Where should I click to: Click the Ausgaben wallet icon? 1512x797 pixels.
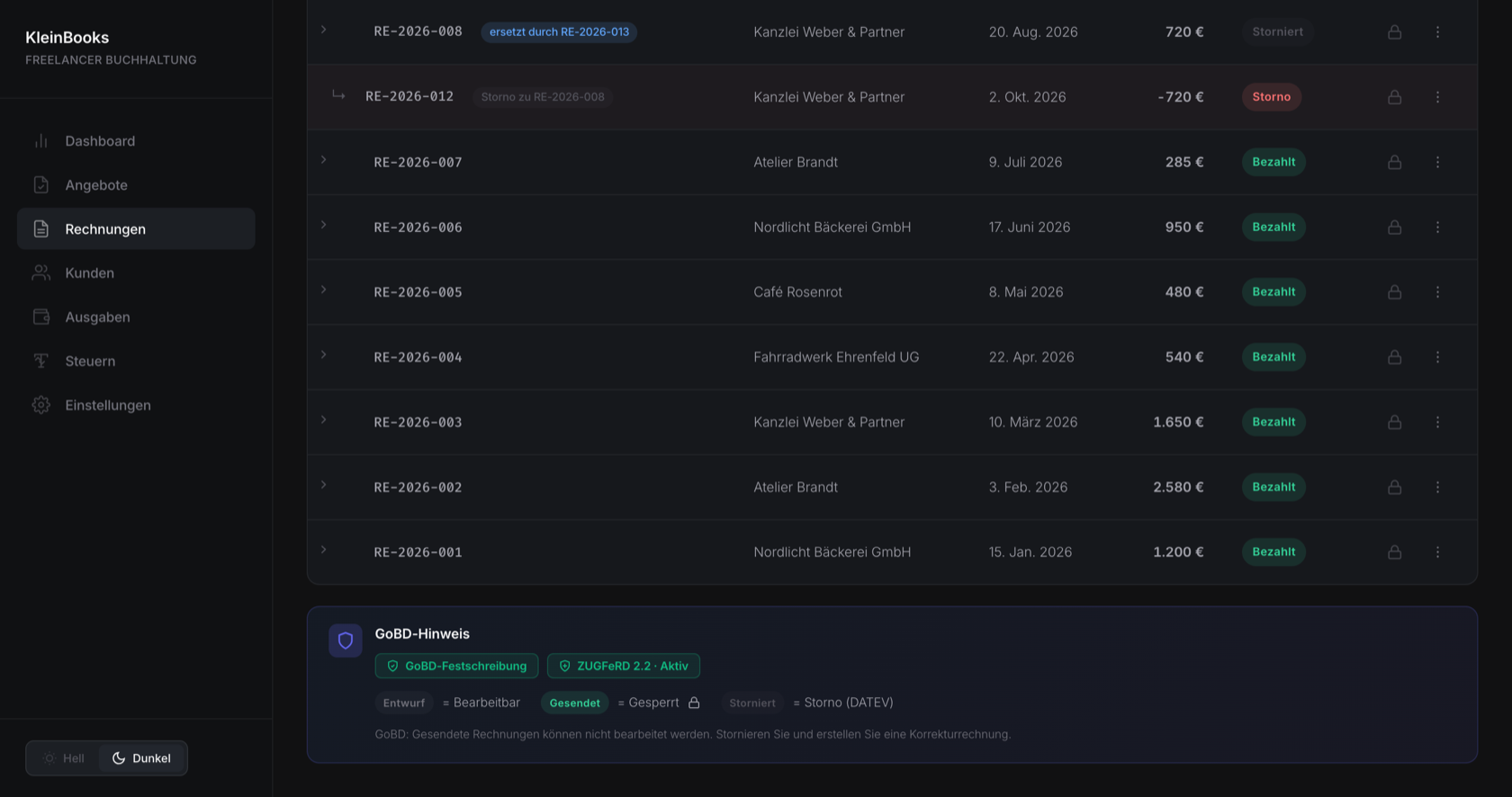click(41, 318)
